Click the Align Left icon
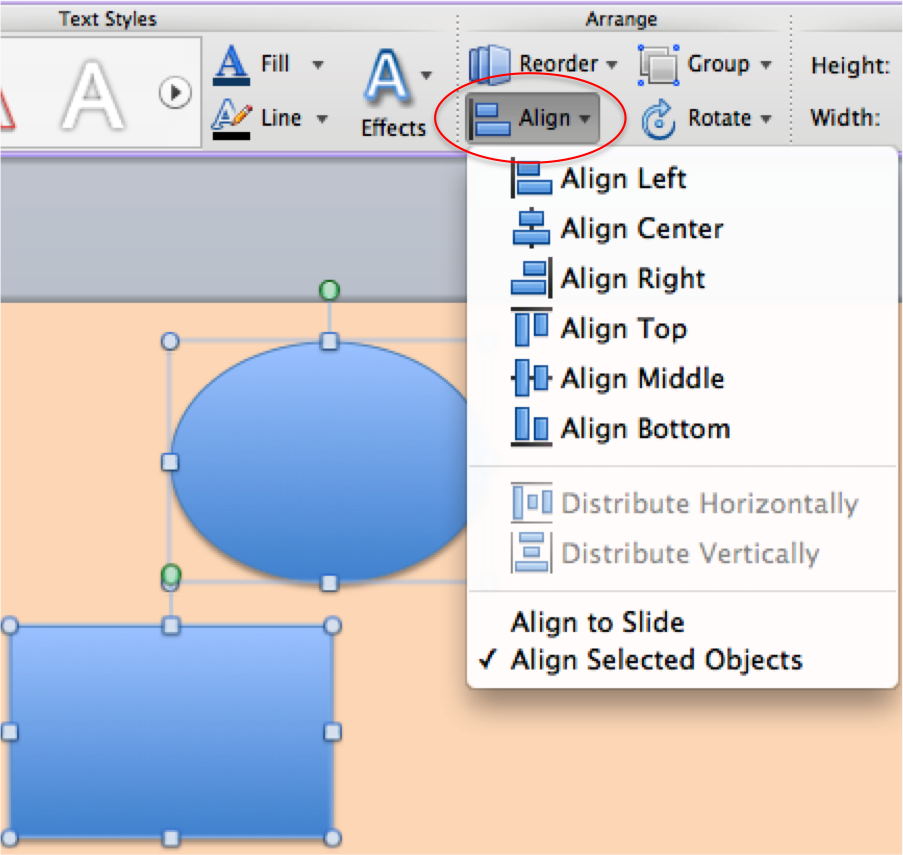 tap(531, 179)
